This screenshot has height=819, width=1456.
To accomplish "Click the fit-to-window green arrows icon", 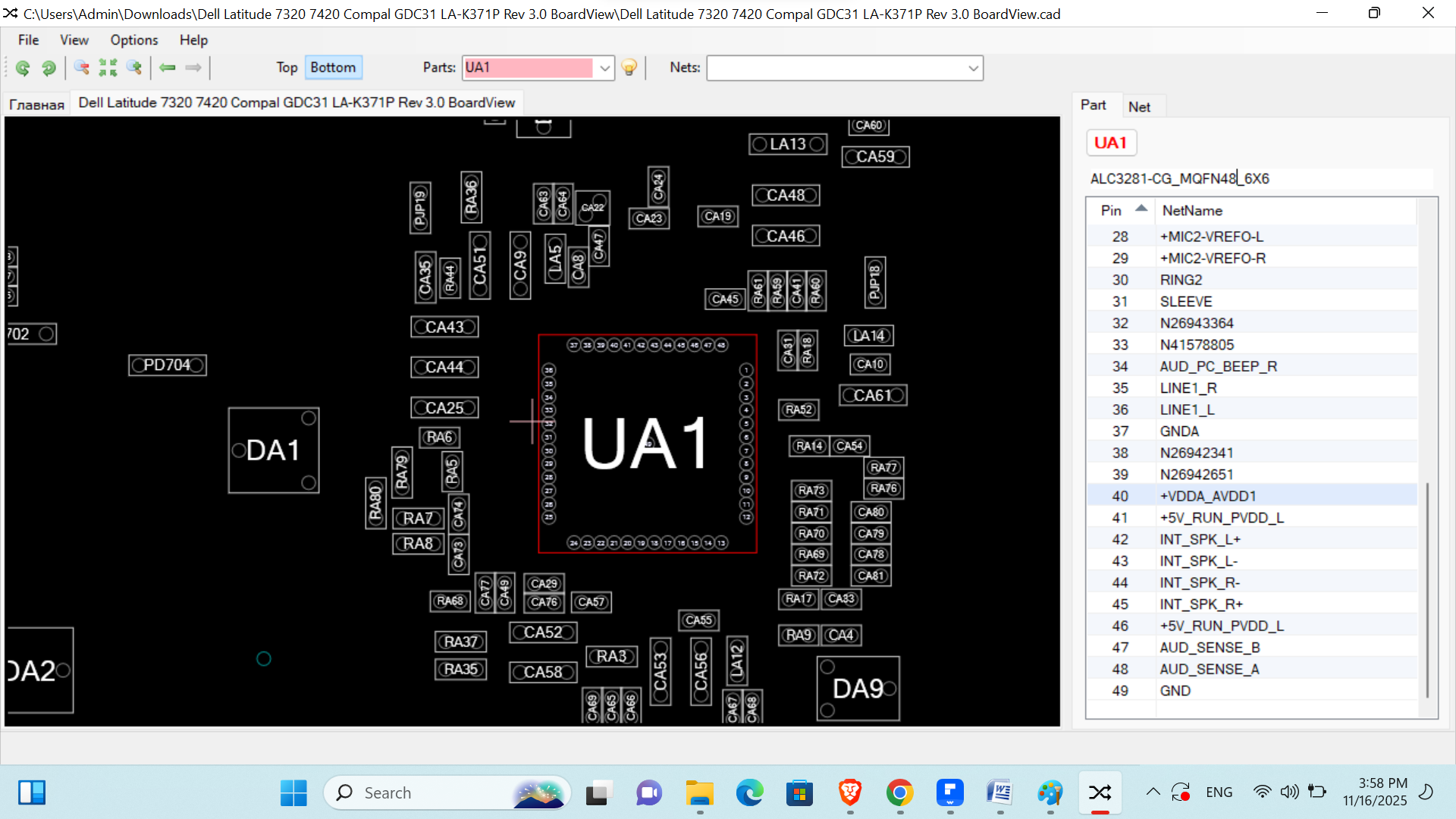I will [x=108, y=68].
